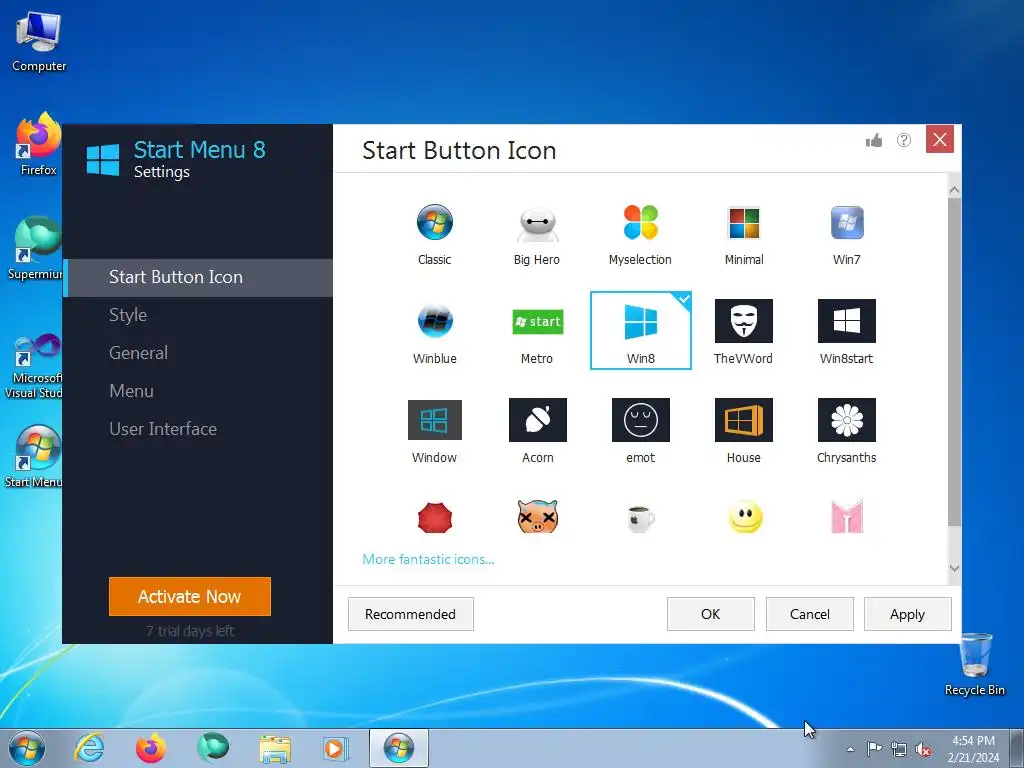Open Windows Media Player on taskbar
1024x768 pixels.
tap(337, 748)
